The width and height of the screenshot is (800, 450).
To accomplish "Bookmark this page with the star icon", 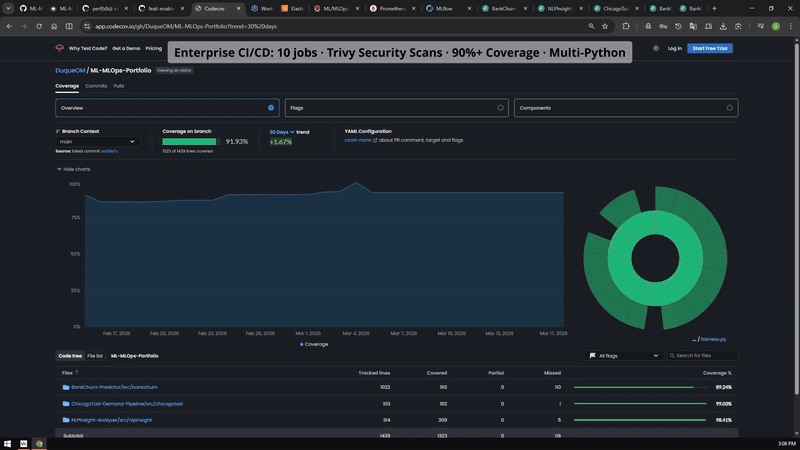I will (x=605, y=27).
